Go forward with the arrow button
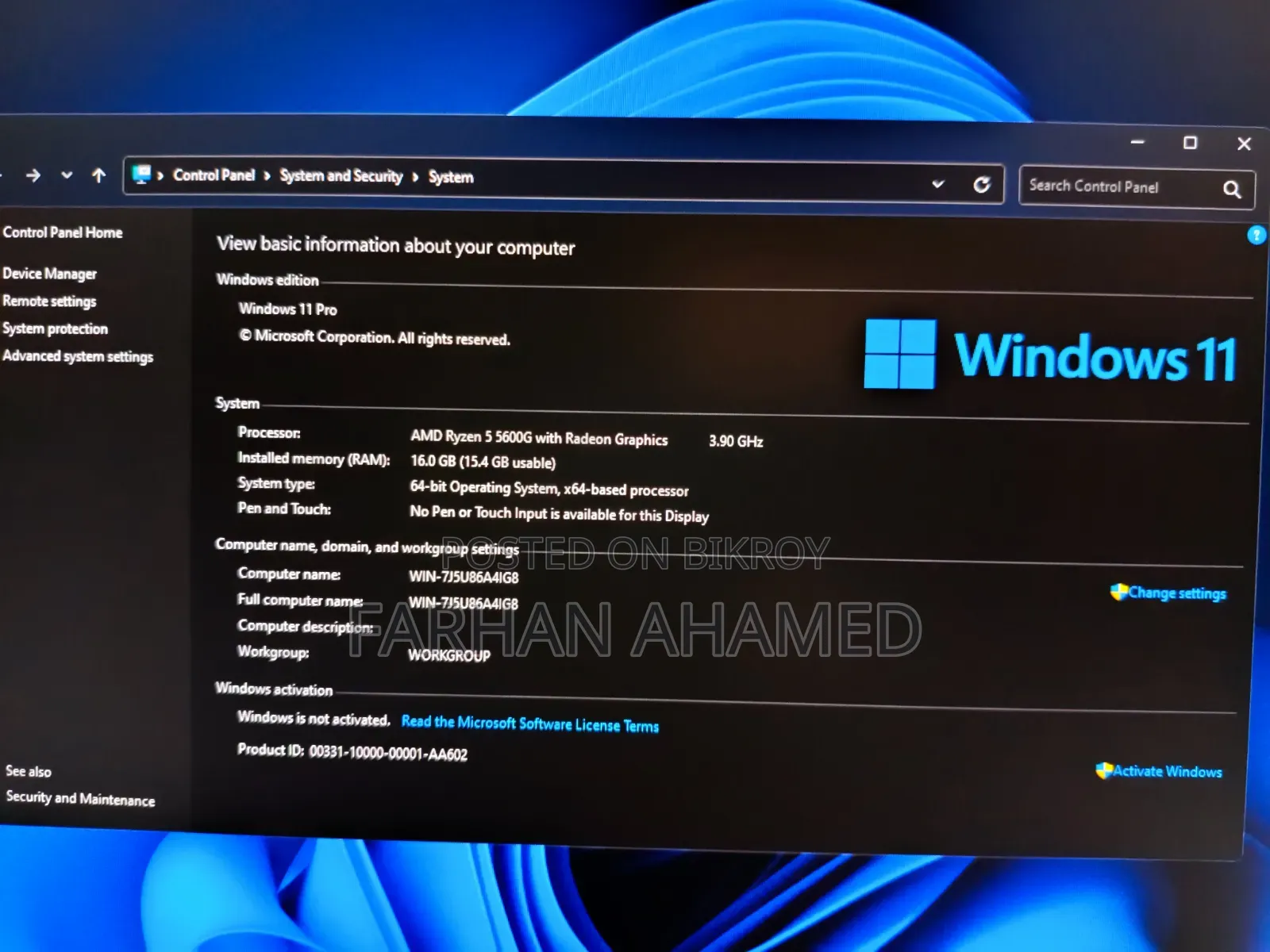The image size is (1270, 952). (x=33, y=175)
